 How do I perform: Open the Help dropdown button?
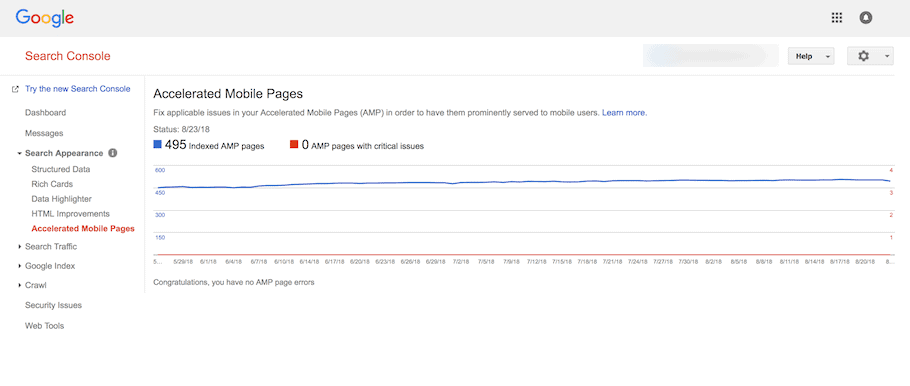pyautogui.click(x=811, y=56)
